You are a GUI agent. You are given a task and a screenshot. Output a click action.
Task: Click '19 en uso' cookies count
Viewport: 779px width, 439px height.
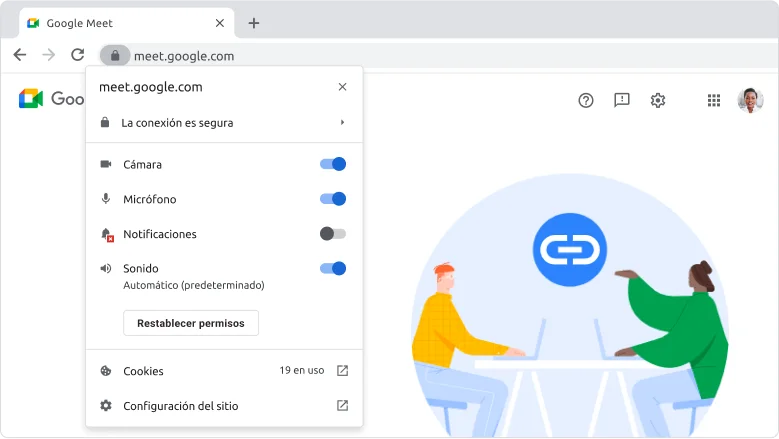point(302,370)
